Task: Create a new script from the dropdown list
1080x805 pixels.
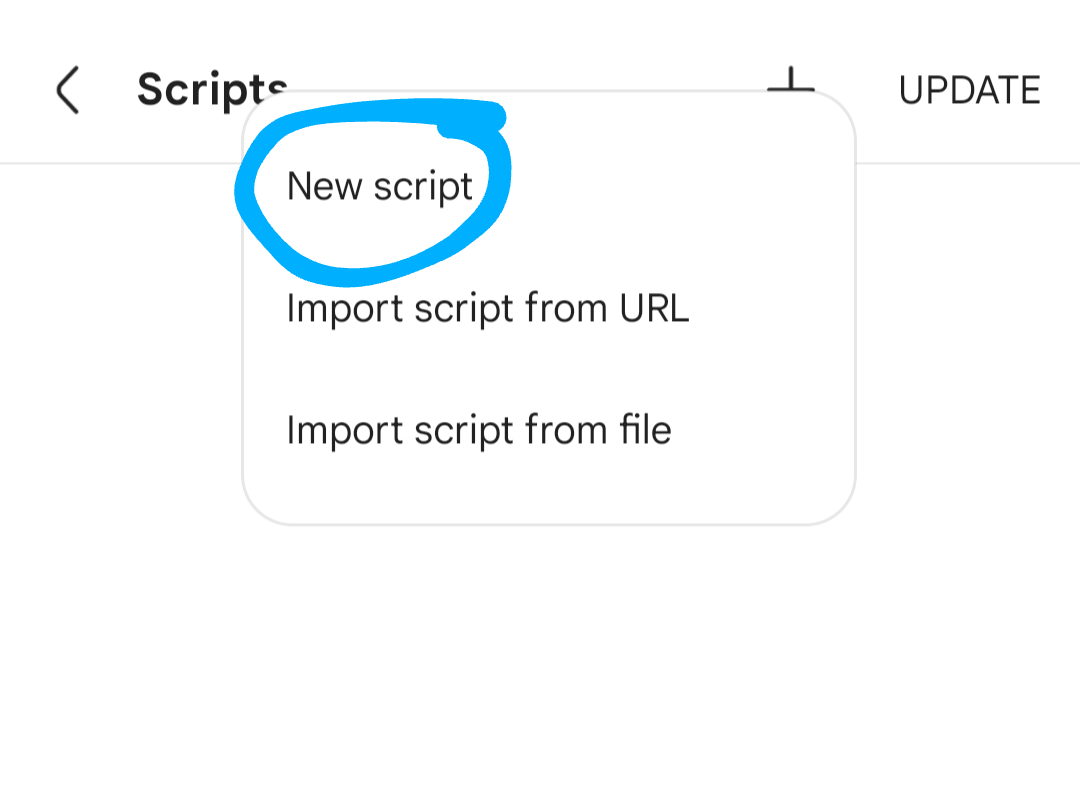Action: (380, 187)
